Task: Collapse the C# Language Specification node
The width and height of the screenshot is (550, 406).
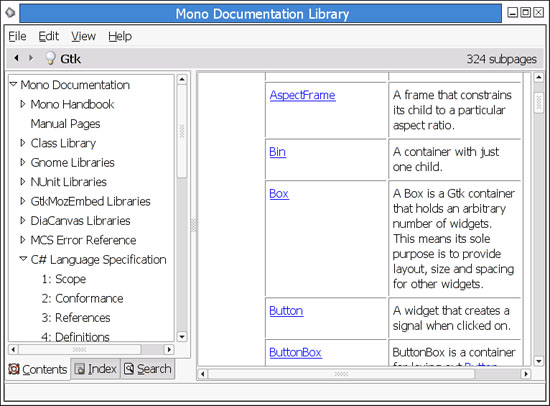Action: (x=23, y=259)
